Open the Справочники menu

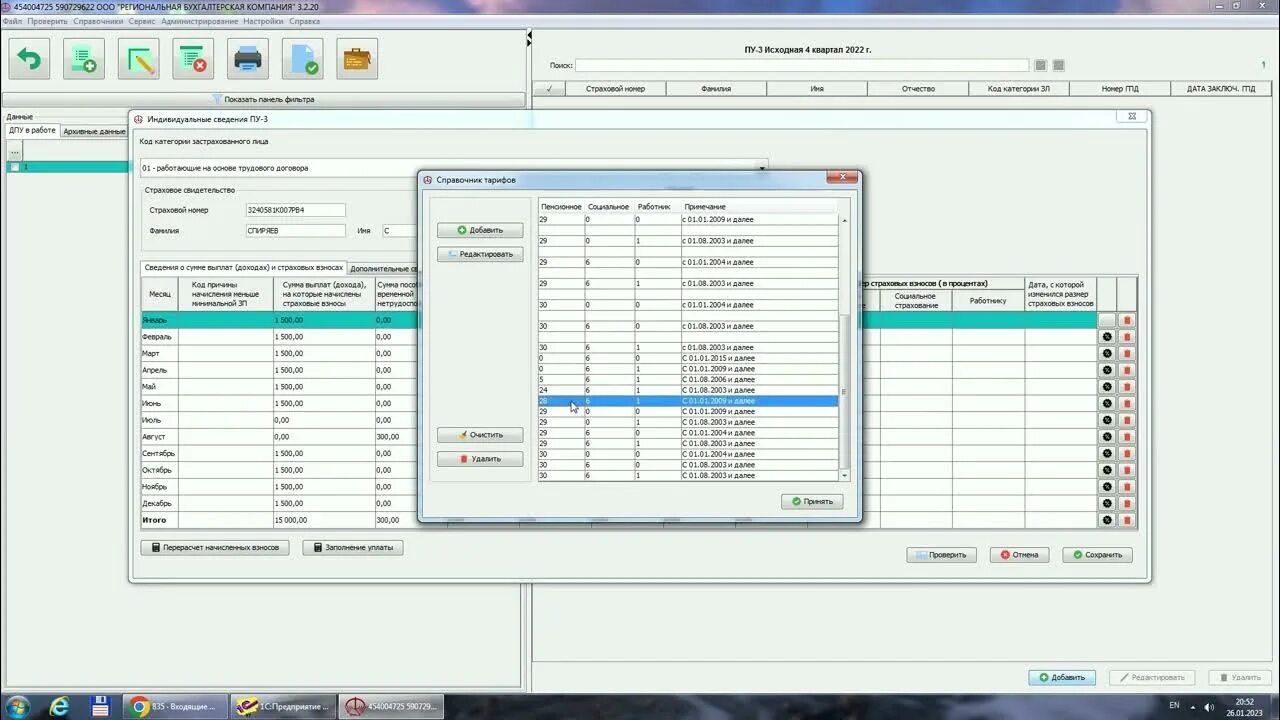pos(98,21)
